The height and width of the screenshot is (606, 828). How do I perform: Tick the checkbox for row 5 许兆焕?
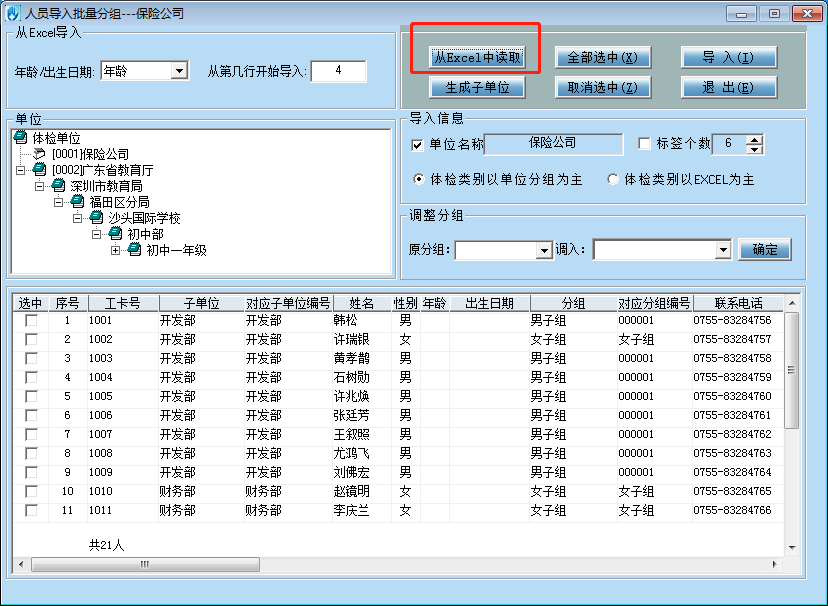[32, 396]
